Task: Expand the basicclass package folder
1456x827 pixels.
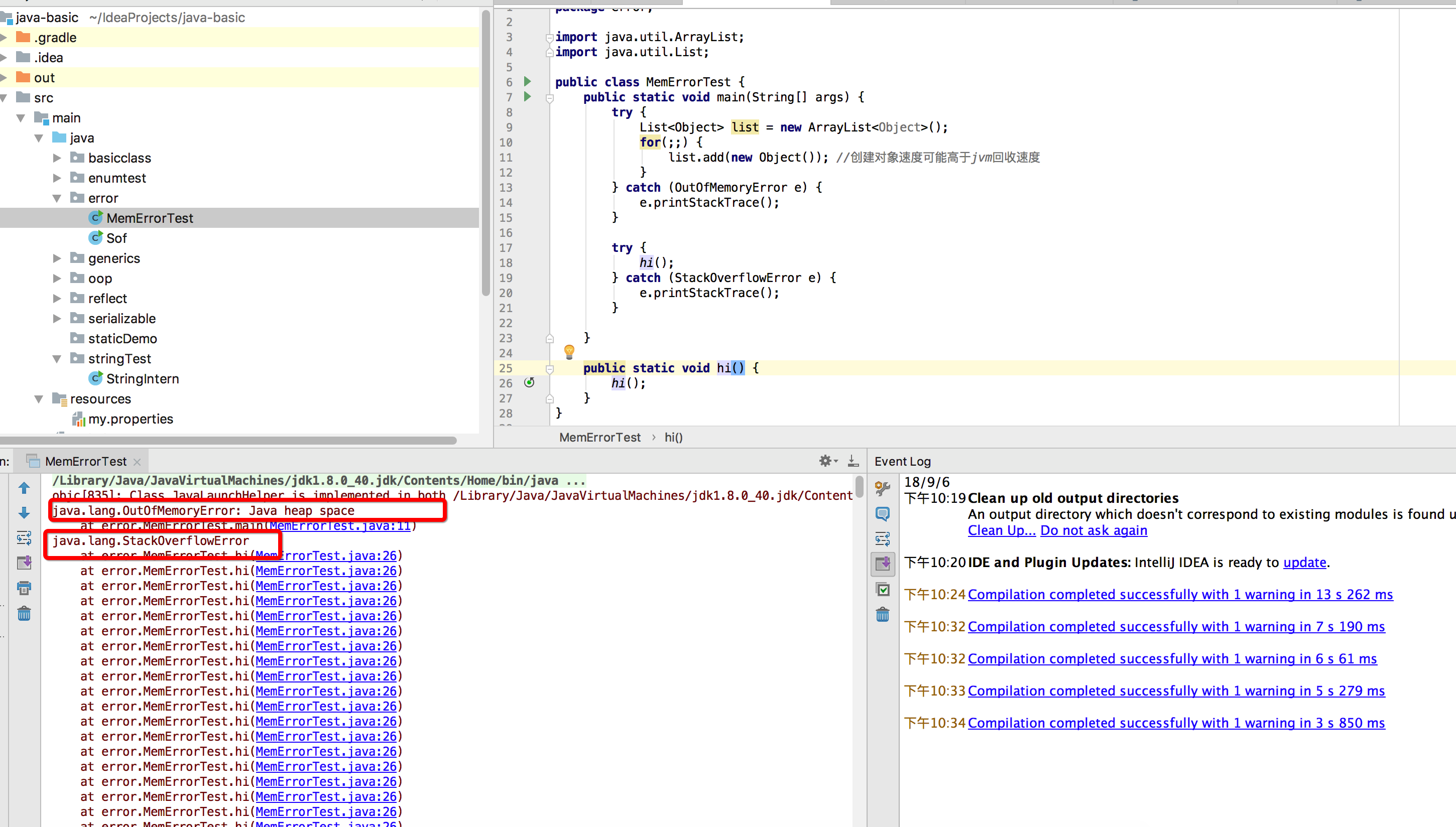Action: pyautogui.click(x=57, y=158)
